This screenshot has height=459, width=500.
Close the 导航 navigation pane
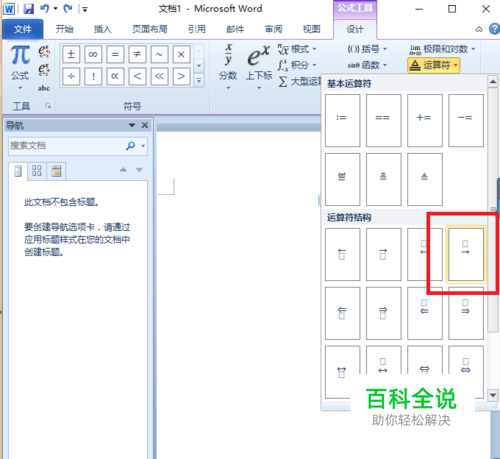145,125
